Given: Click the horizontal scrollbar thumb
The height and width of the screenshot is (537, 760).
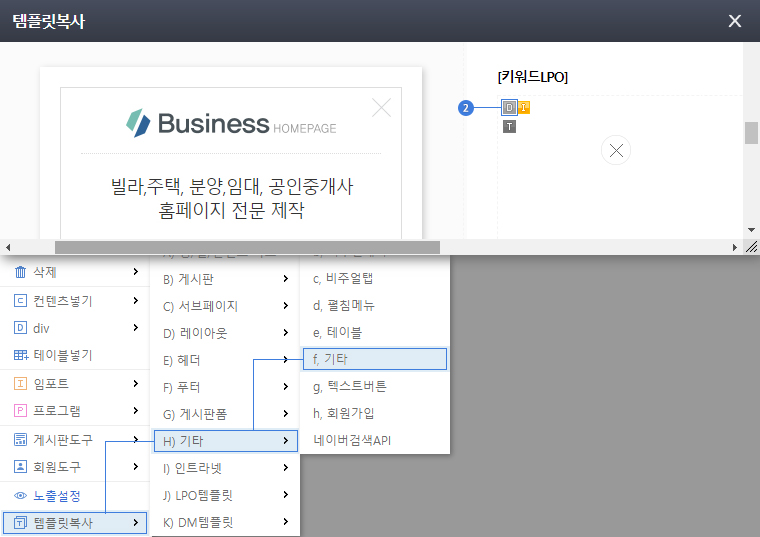Looking at the screenshot, I should point(246,246).
